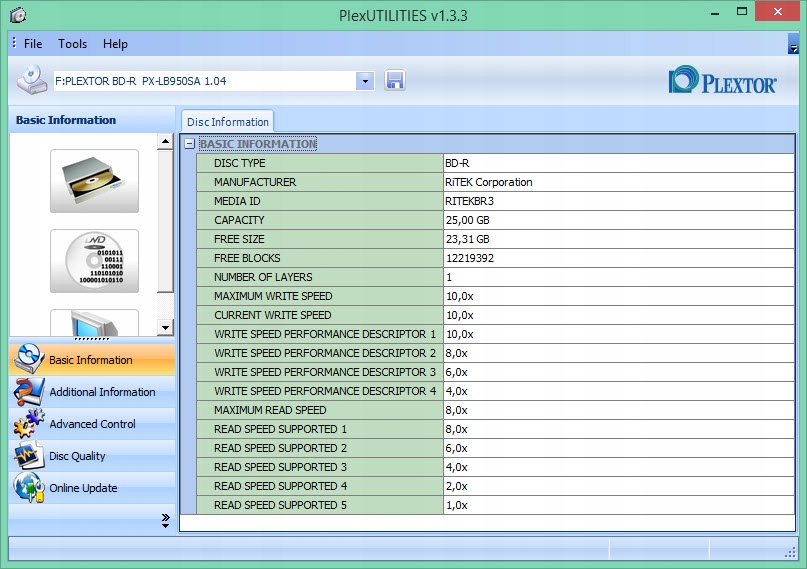Screen dimensions: 807x569
Task: Click the Advanced Control gears icon
Action: [29, 424]
